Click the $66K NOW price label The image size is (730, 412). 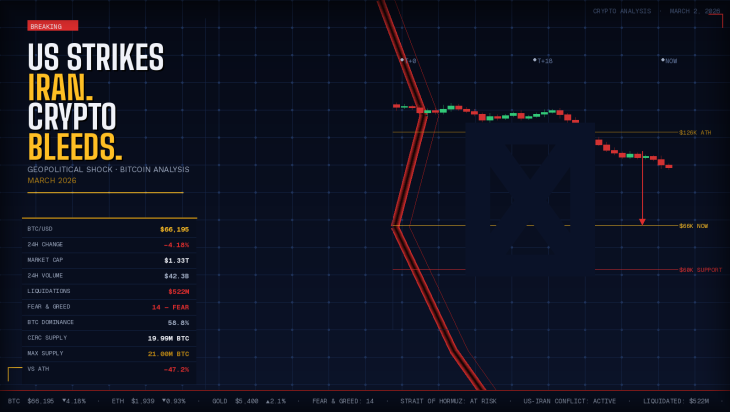pos(693,226)
